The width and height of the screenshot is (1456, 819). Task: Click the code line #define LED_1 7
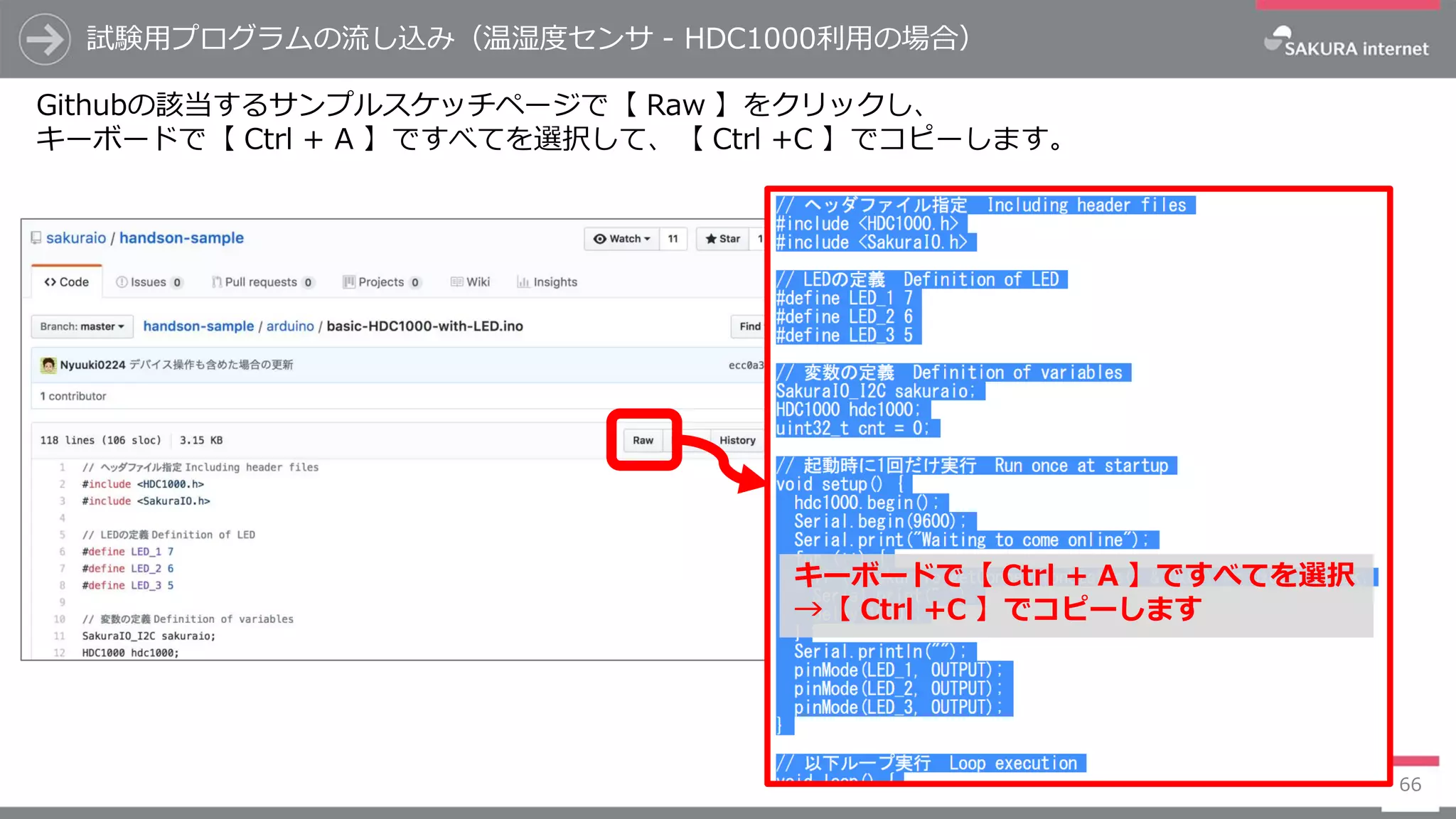[x=128, y=552]
